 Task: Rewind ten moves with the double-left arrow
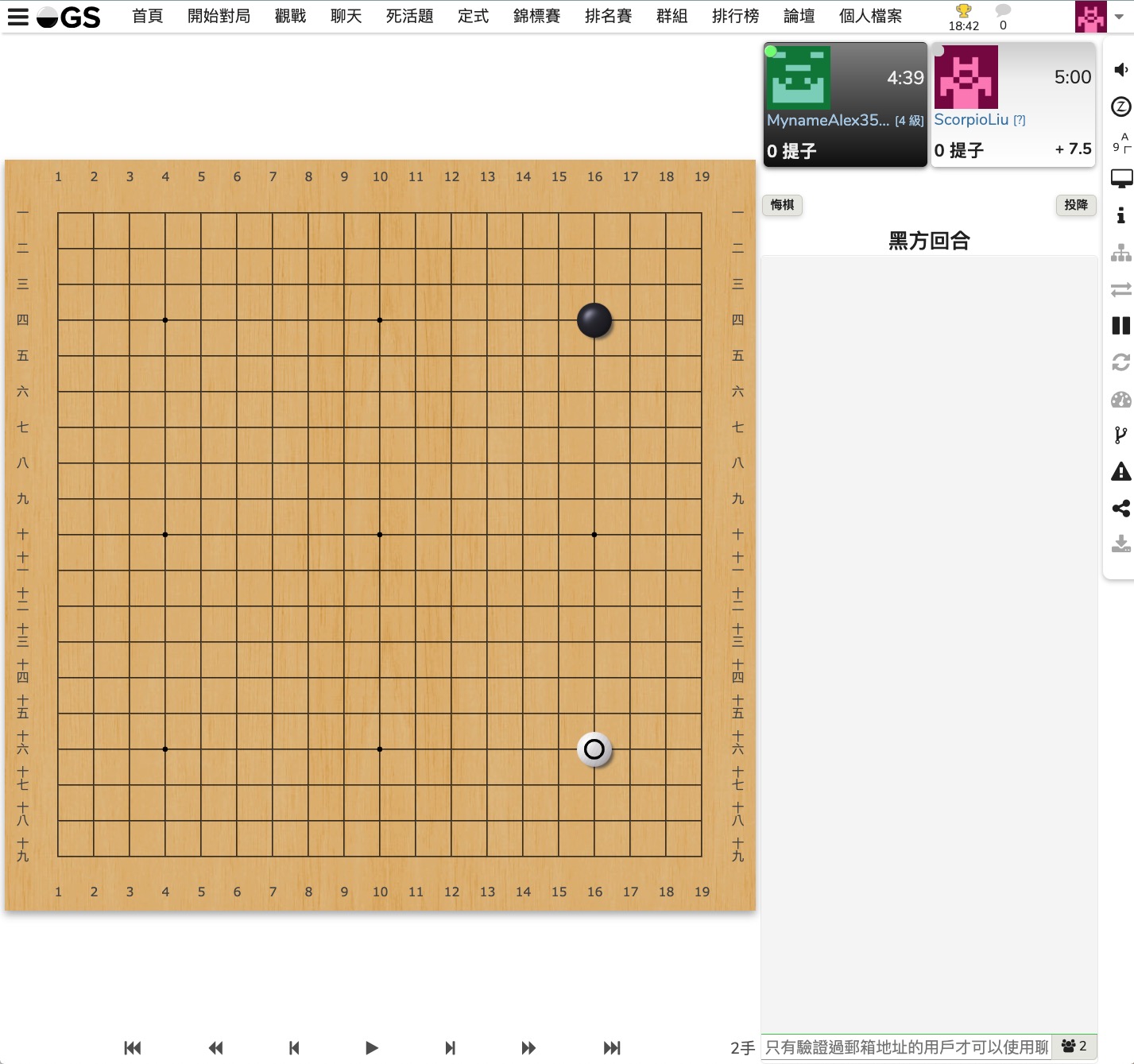coord(215,1048)
